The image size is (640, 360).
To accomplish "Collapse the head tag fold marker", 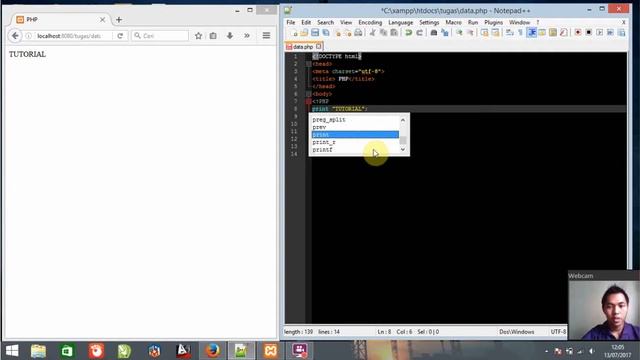I will tap(309, 64).
